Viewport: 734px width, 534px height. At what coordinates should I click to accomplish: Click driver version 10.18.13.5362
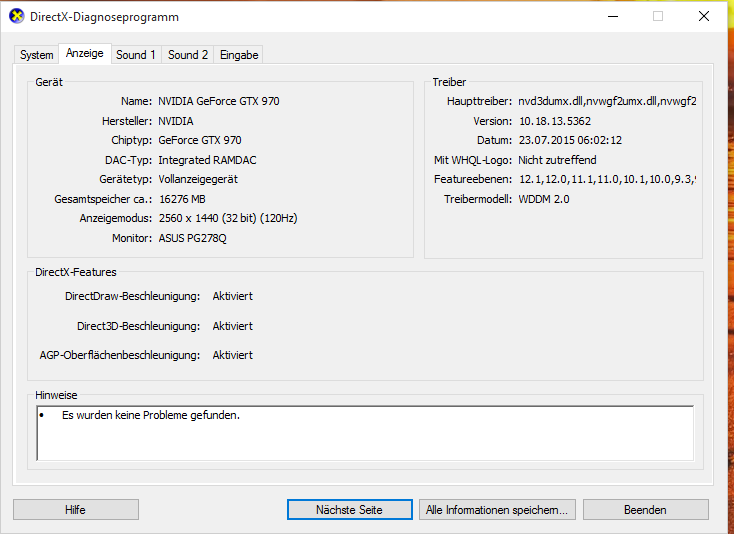[x=555, y=121]
